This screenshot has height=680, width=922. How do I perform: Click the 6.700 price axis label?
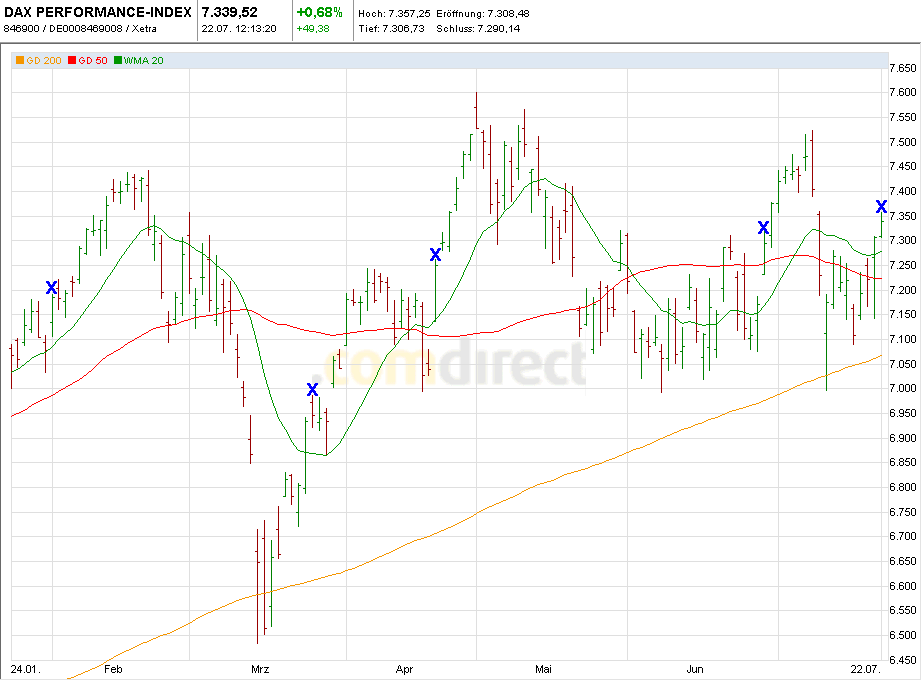point(903,536)
